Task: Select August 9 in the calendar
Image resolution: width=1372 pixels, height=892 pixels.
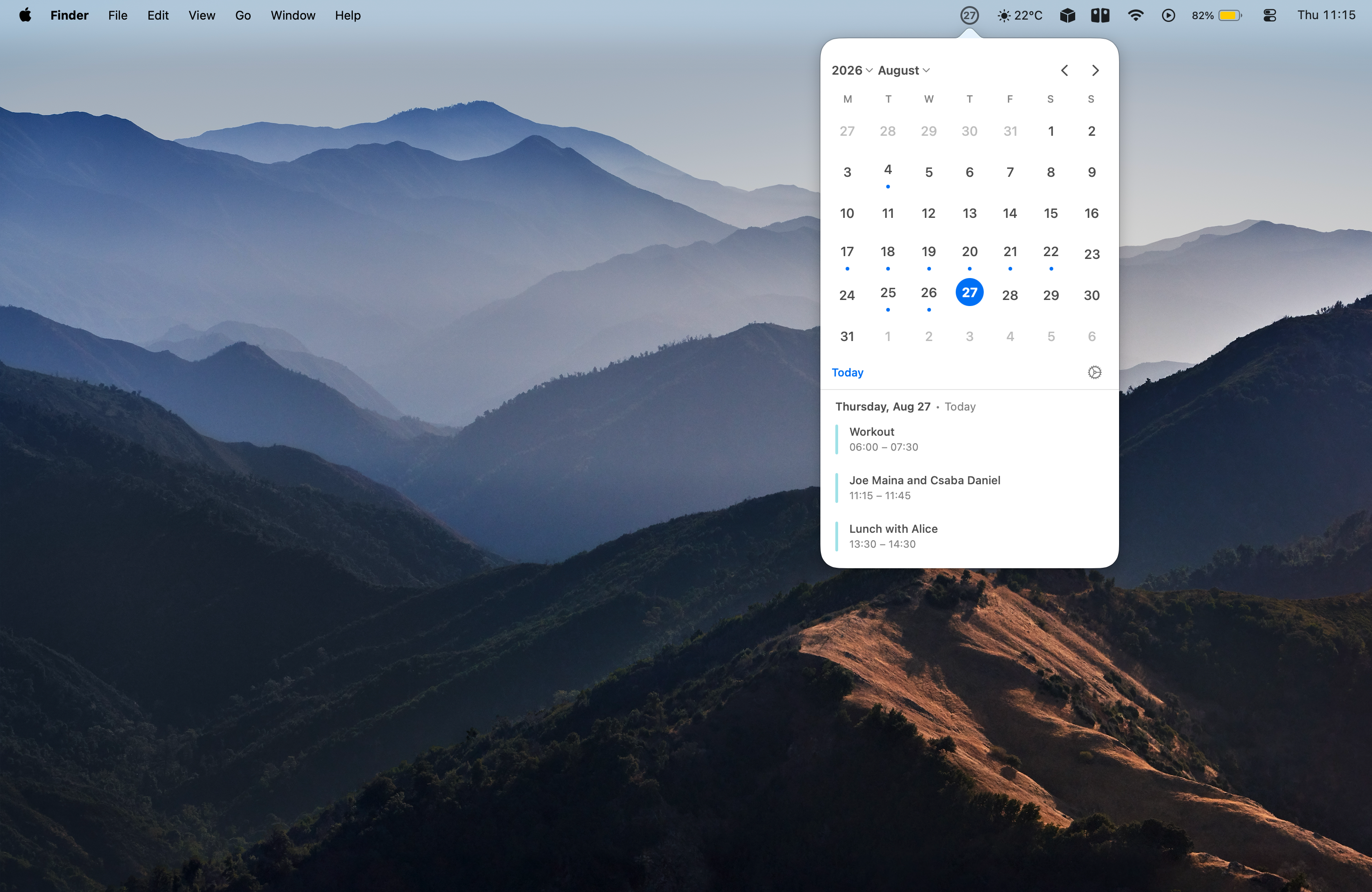Action: point(1091,172)
